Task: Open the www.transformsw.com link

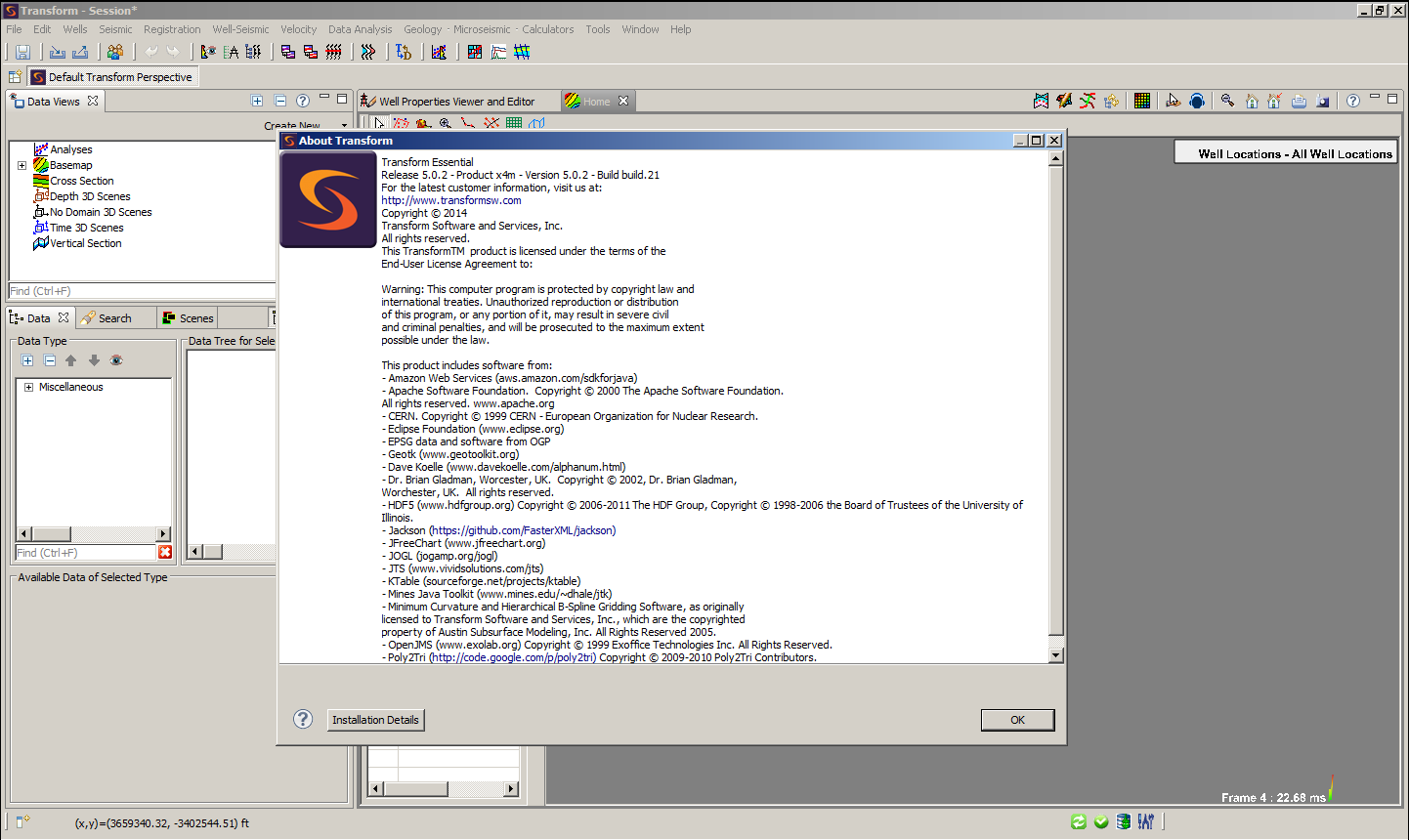Action: coord(451,200)
